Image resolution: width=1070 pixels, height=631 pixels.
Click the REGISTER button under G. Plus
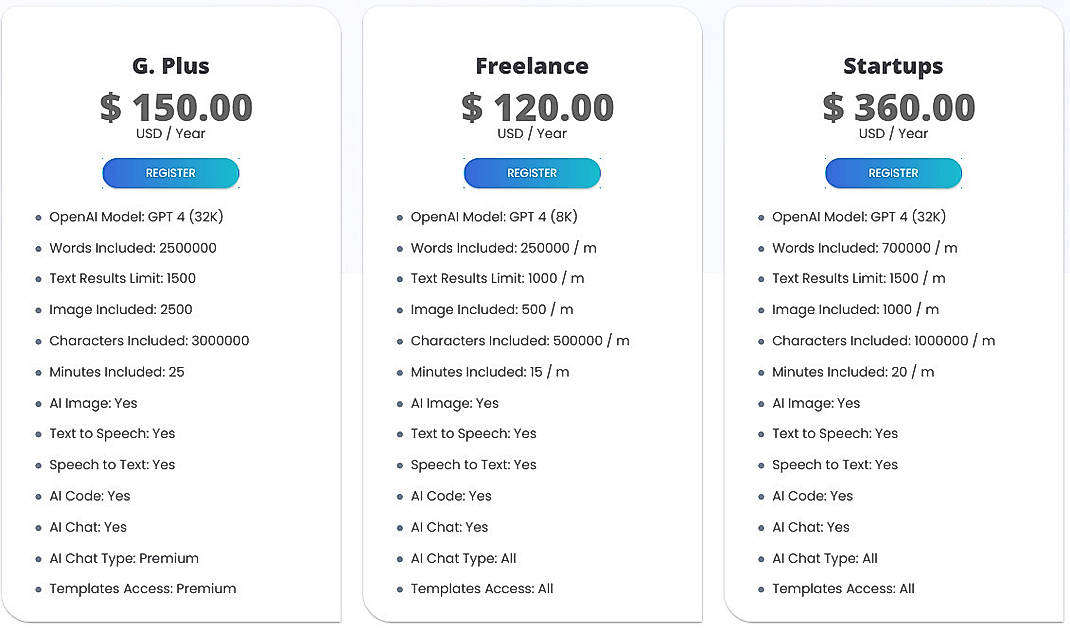170,172
